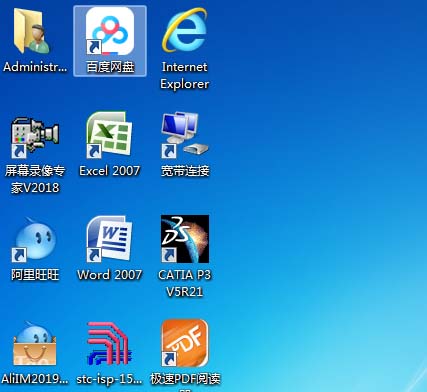Screen dimensions: 427x392
Task: Click the Excel 2007 shortcut icon
Action: [x=109, y=134]
